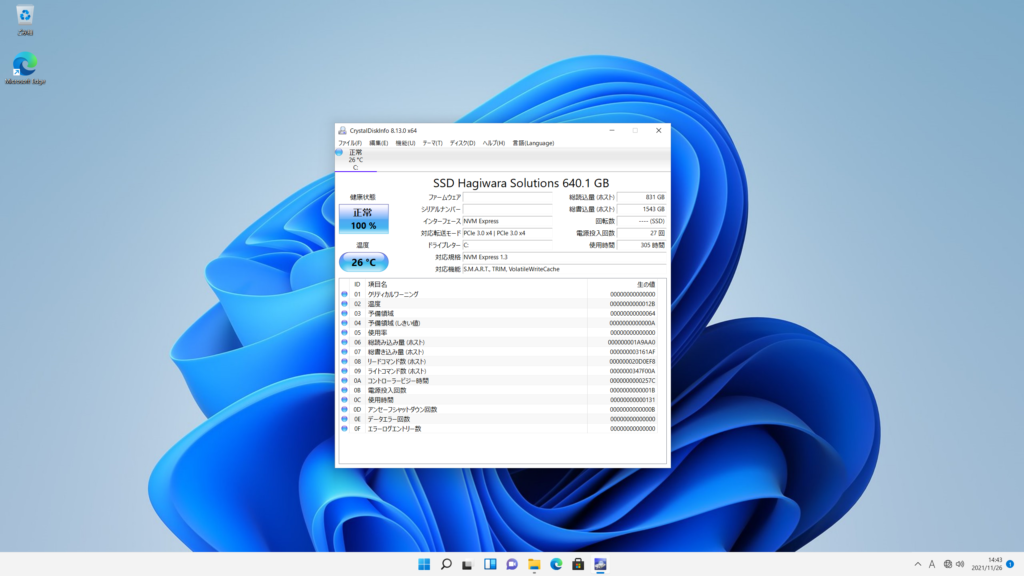Click the CrystalDiskInfo title bar icon

[342, 131]
